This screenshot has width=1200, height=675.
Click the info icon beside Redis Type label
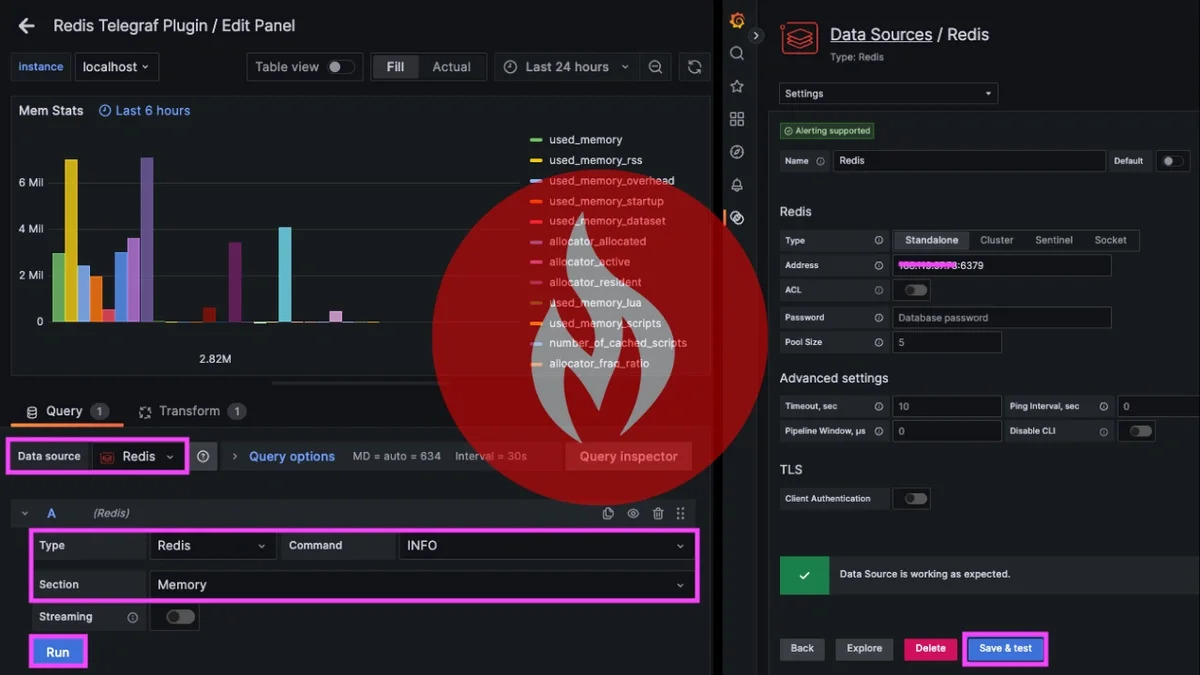pos(879,241)
